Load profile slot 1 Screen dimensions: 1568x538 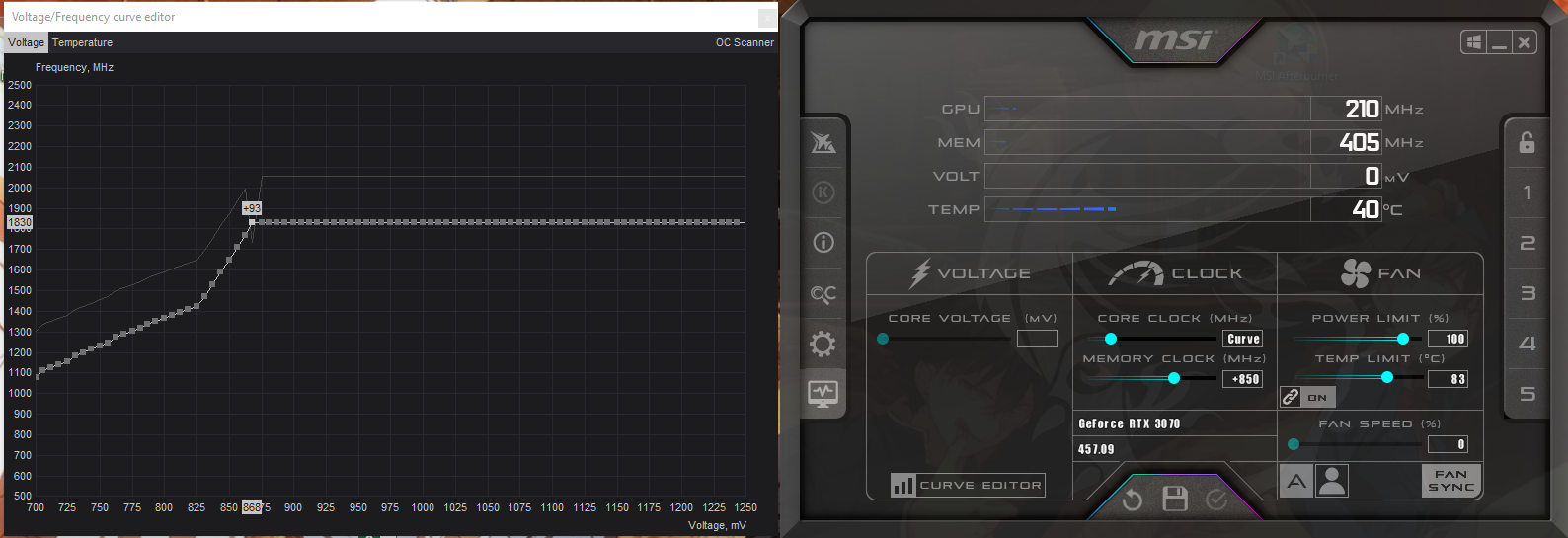point(1527,192)
